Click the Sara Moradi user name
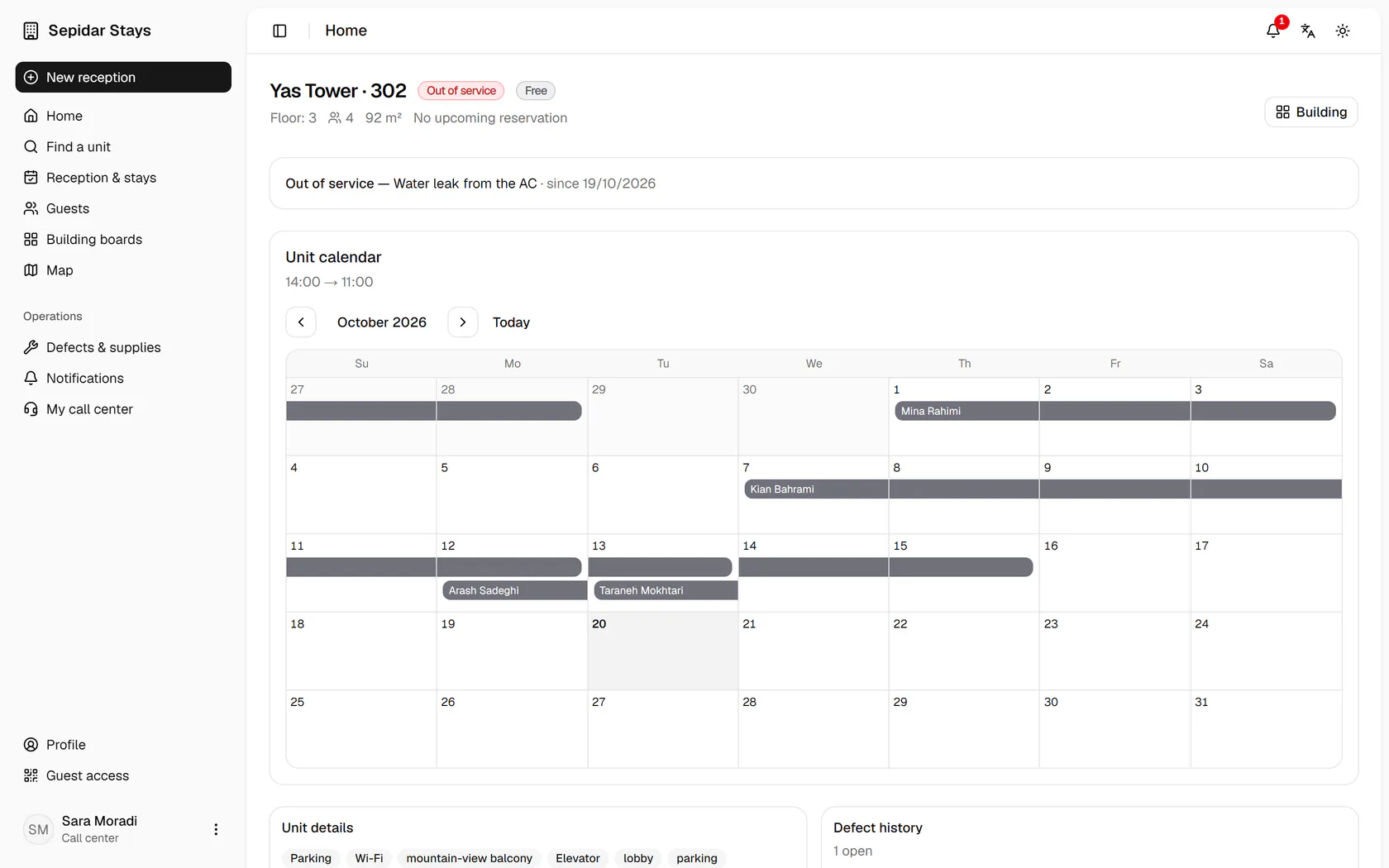Screen dimensions: 1389x868 [x=99, y=821]
